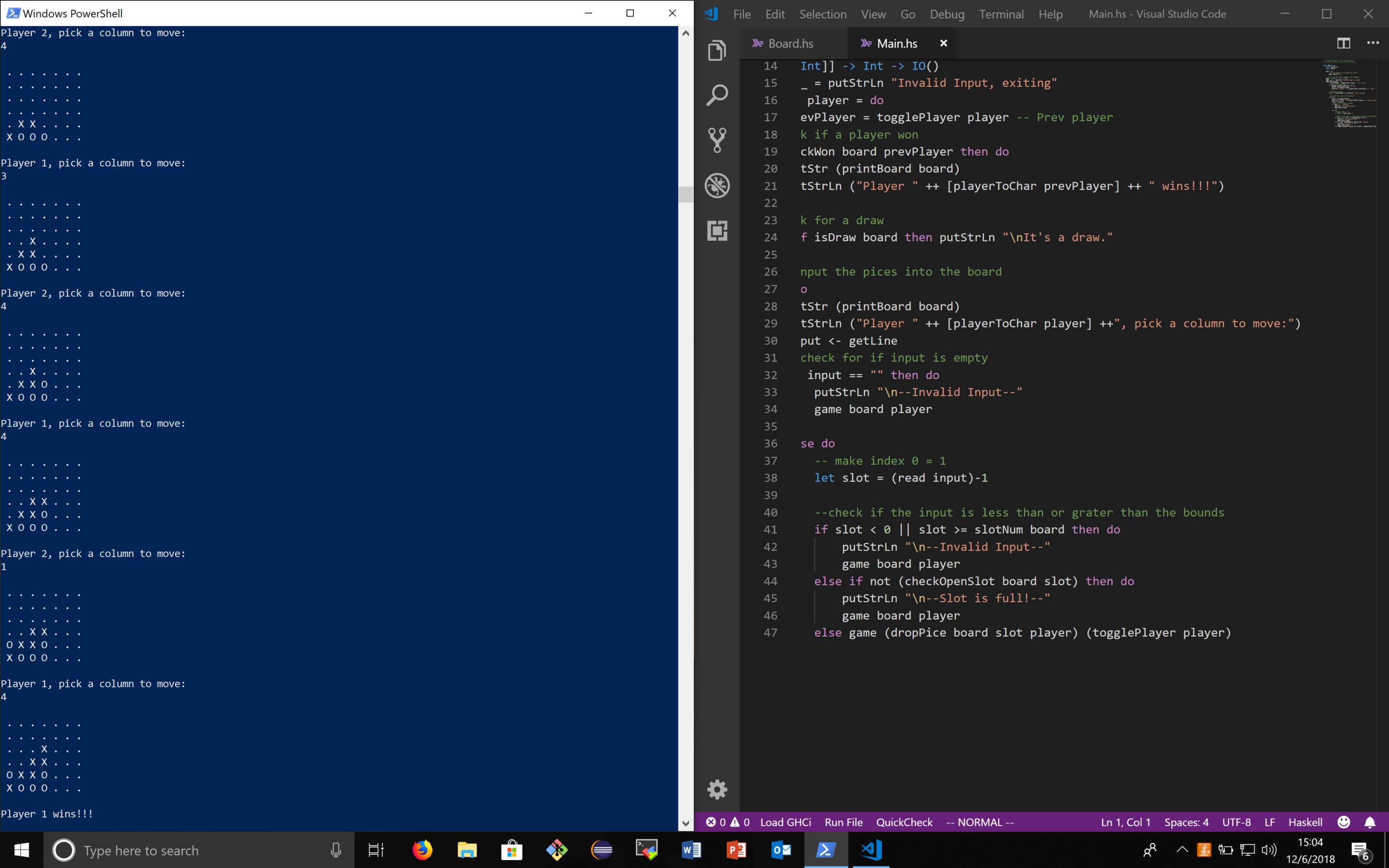Open the Explorer view in VS Code

pyautogui.click(x=717, y=50)
